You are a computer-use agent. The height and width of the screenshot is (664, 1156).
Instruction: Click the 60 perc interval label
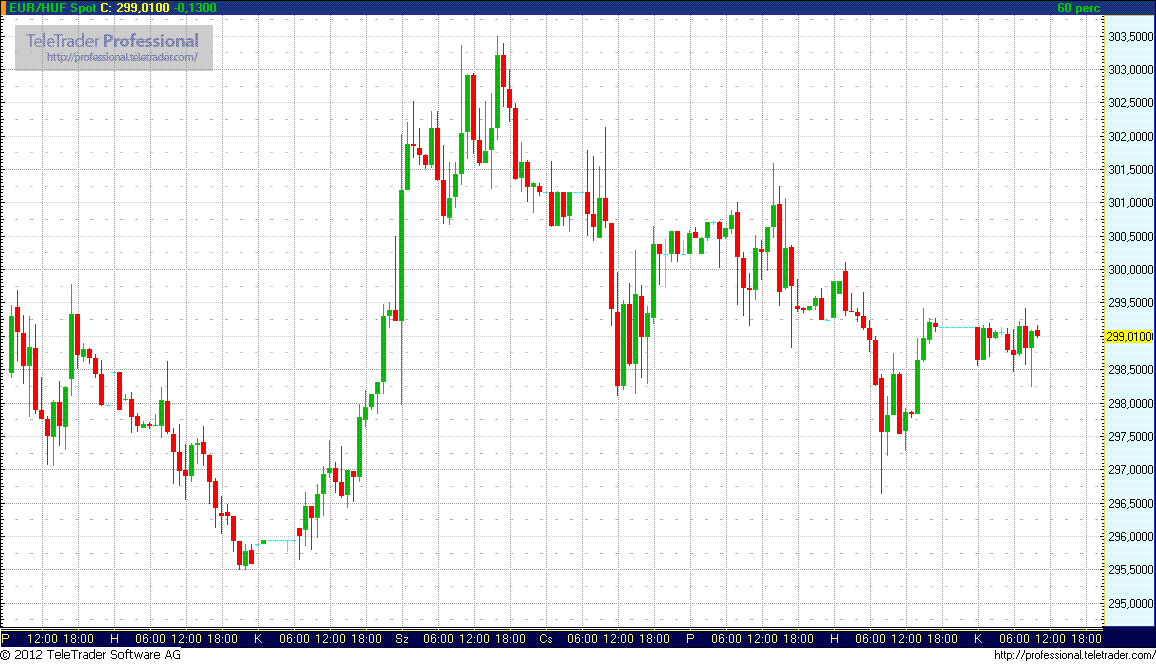tap(1079, 7)
